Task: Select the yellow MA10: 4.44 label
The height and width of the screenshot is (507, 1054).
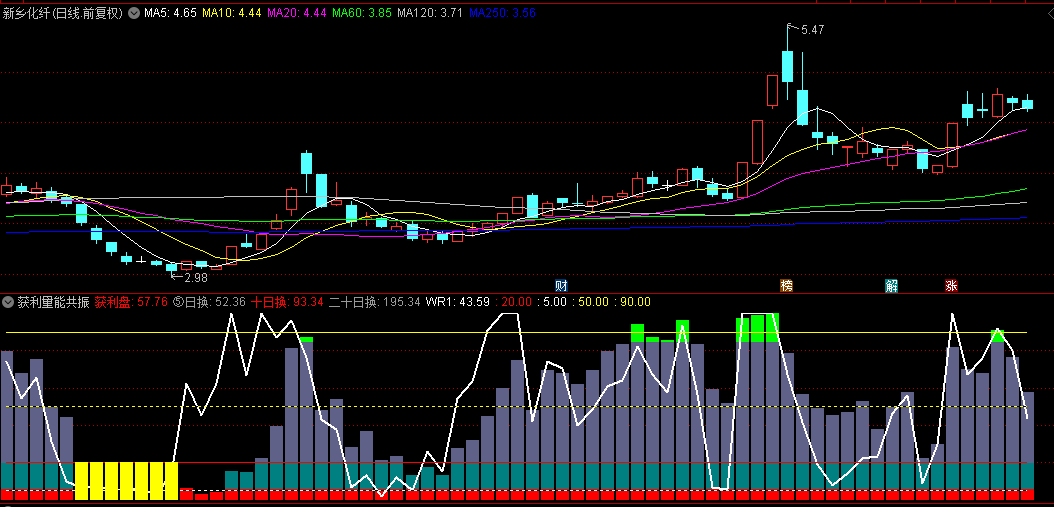Action: [x=231, y=13]
